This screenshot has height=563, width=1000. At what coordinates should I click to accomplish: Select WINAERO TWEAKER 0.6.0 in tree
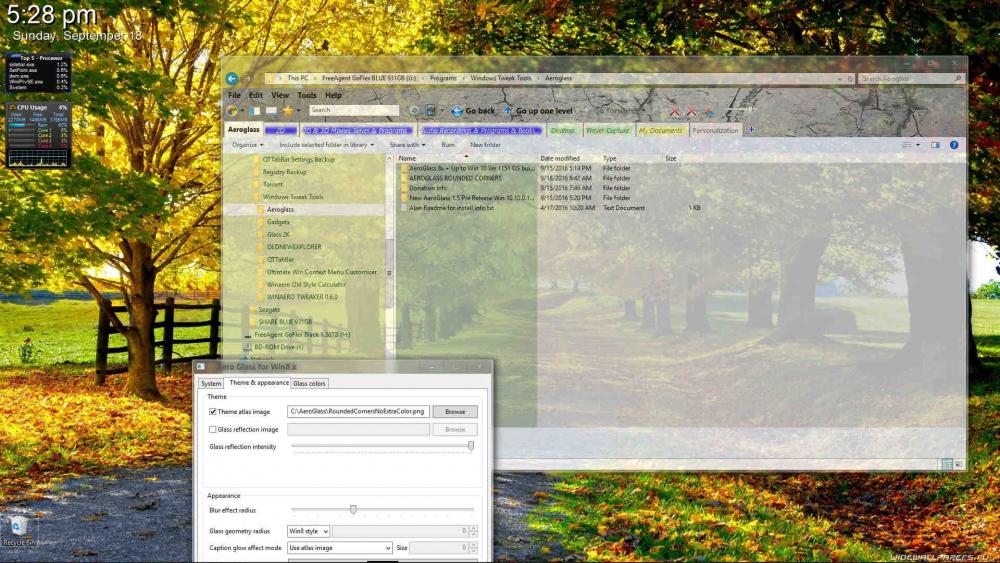pyautogui.click(x=302, y=297)
